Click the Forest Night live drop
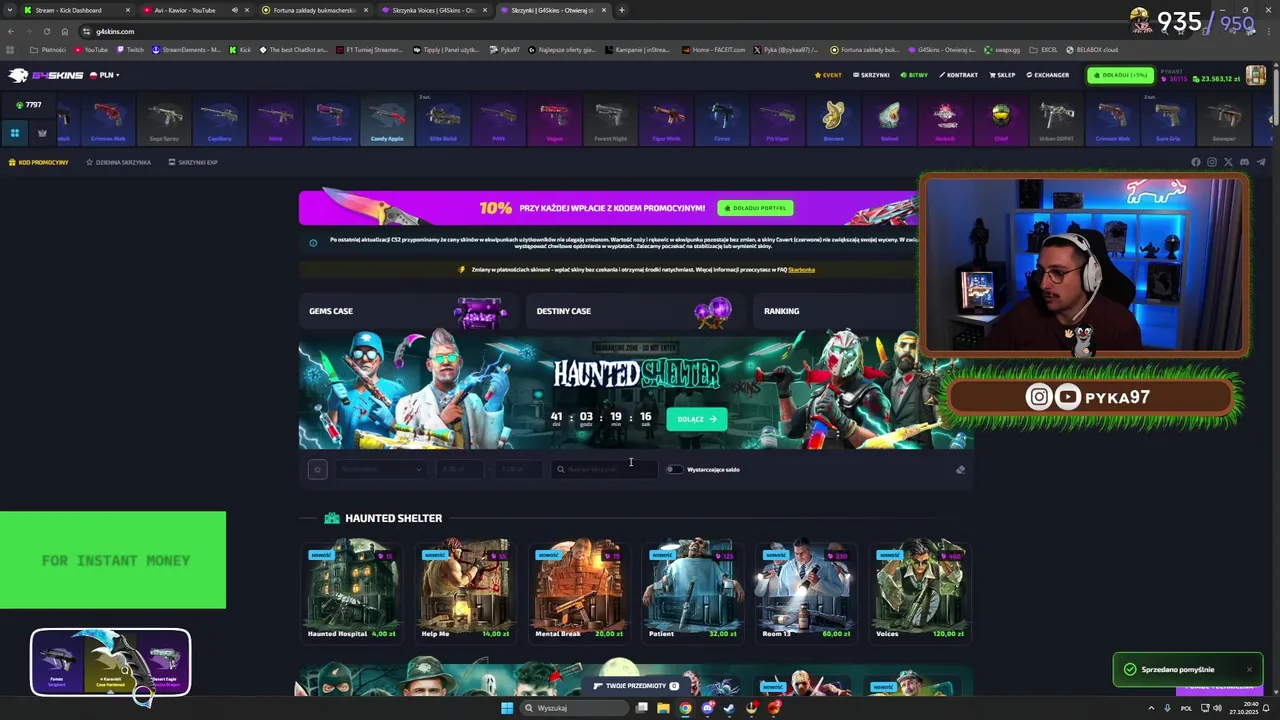This screenshot has width=1280, height=720. 610,121
